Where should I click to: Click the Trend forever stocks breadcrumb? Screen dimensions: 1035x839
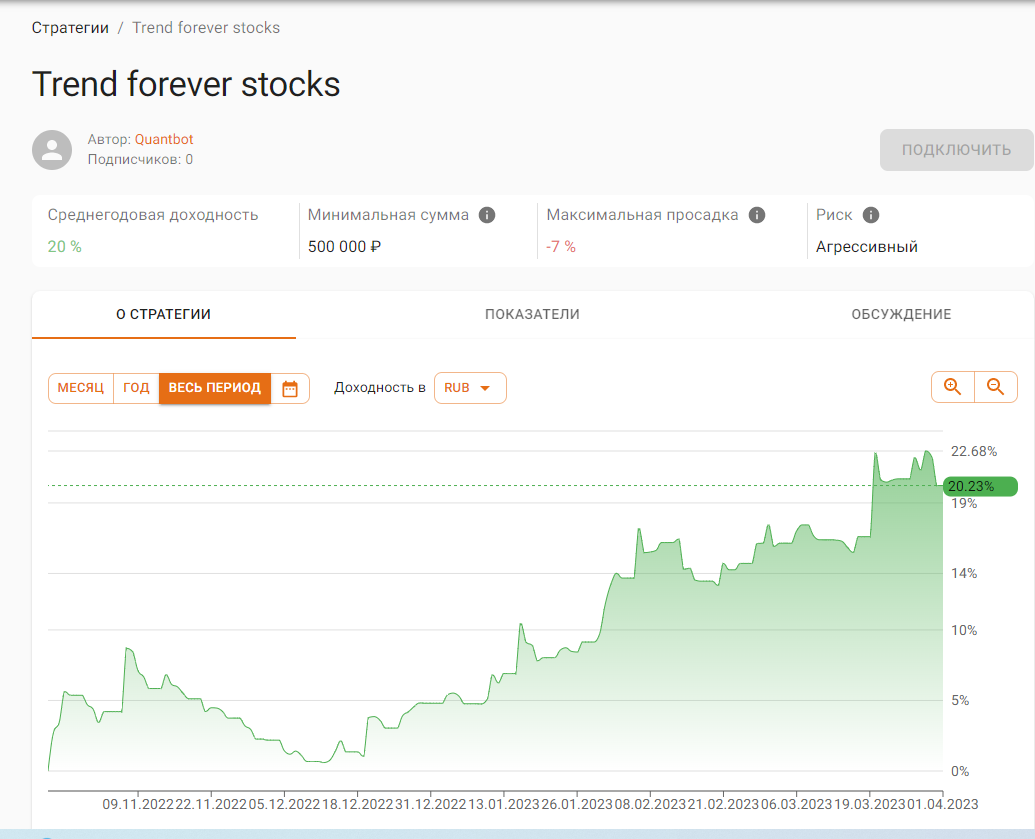click(206, 28)
